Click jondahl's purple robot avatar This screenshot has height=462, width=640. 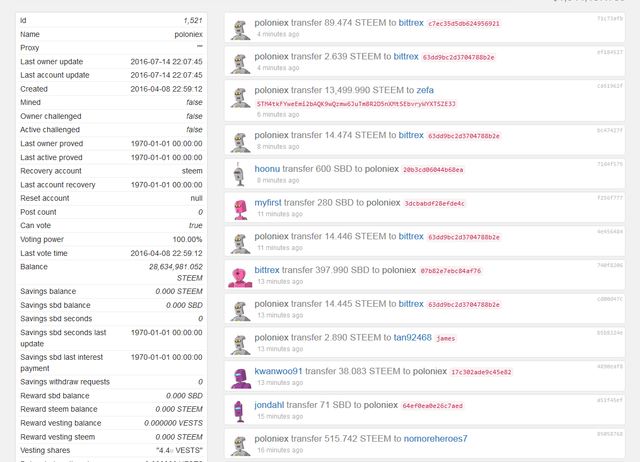pos(239,411)
